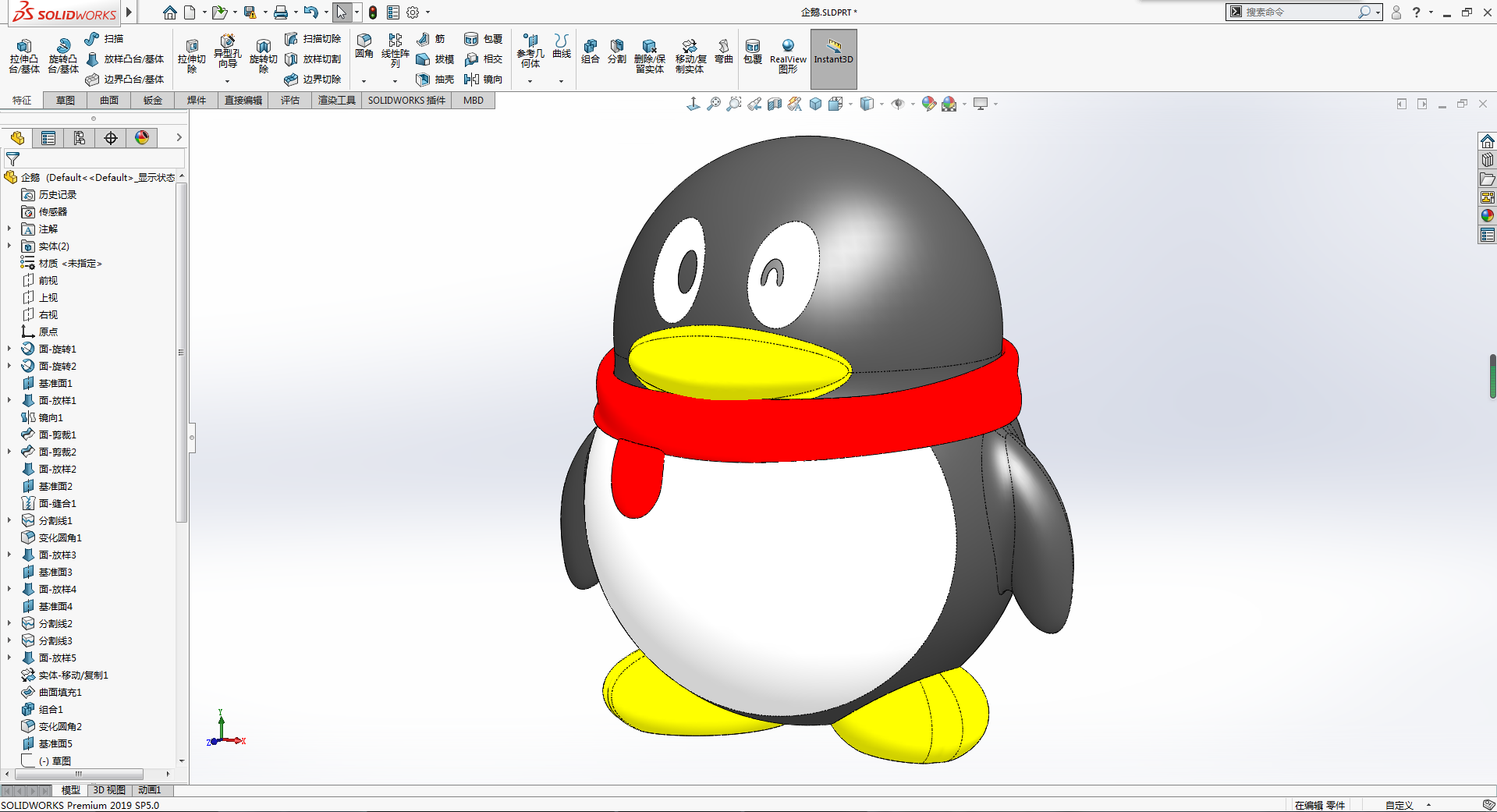1497x812 pixels.
Task: Select the 相交 intersect tool
Action: 484,59
